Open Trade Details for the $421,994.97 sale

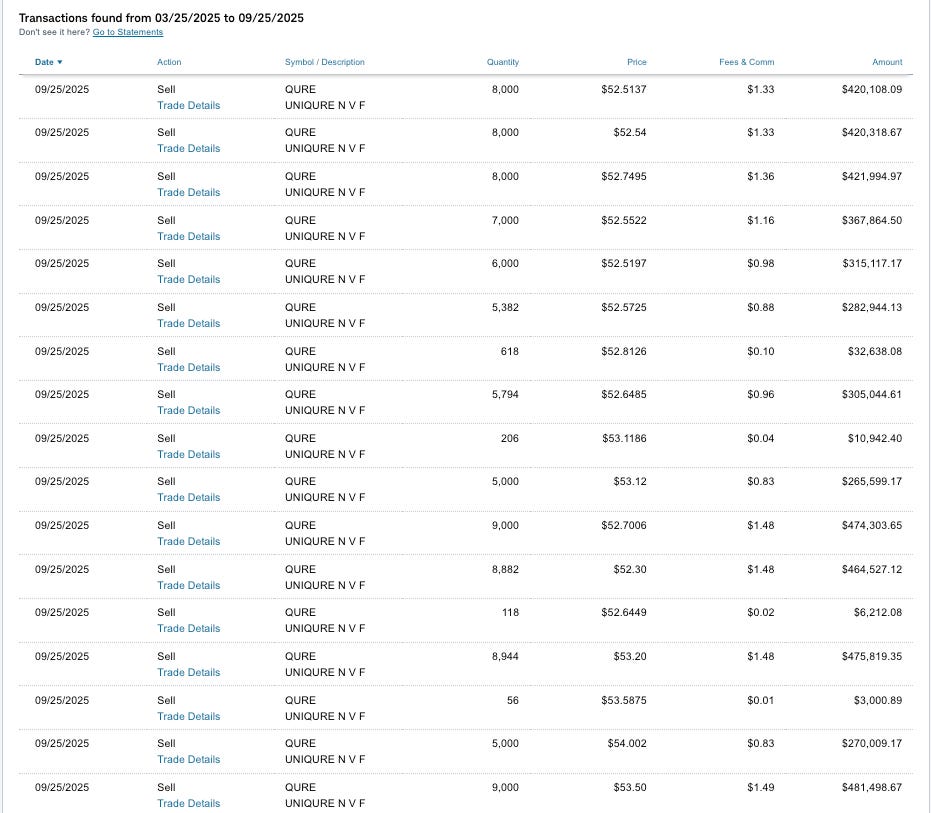tap(189, 192)
